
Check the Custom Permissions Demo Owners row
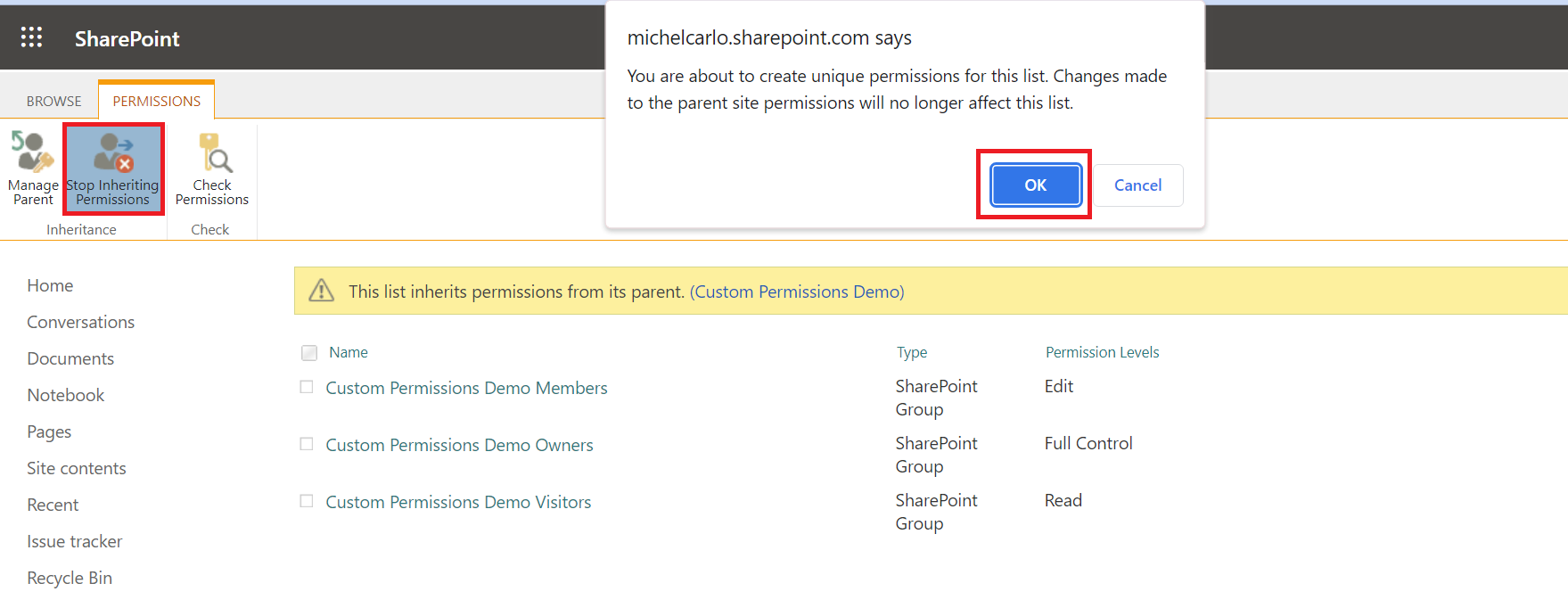click(x=307, y=444)
